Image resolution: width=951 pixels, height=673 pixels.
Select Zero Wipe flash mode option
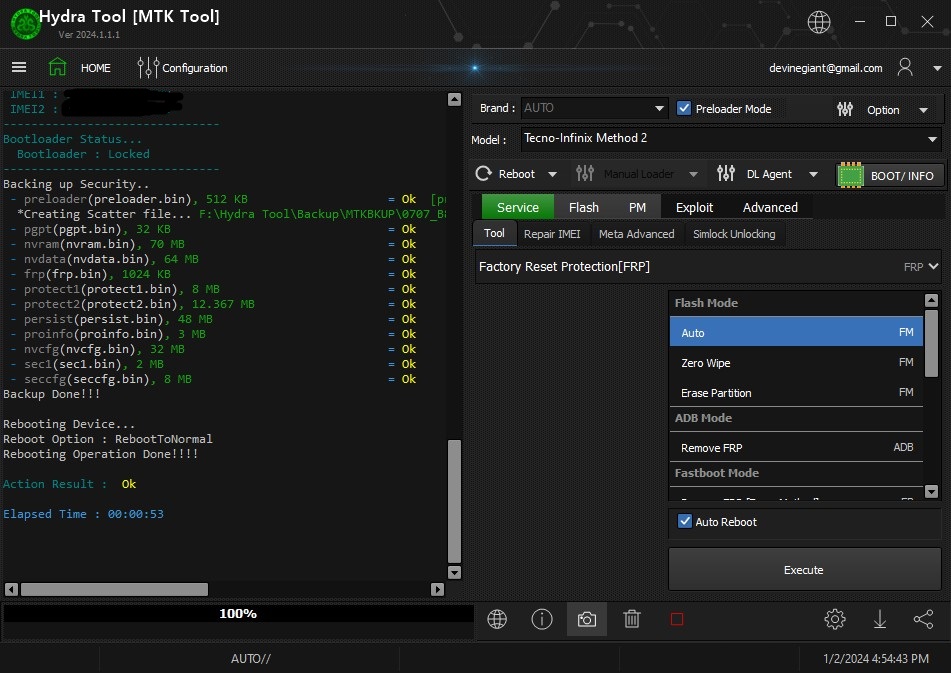[x=796, y=363]
